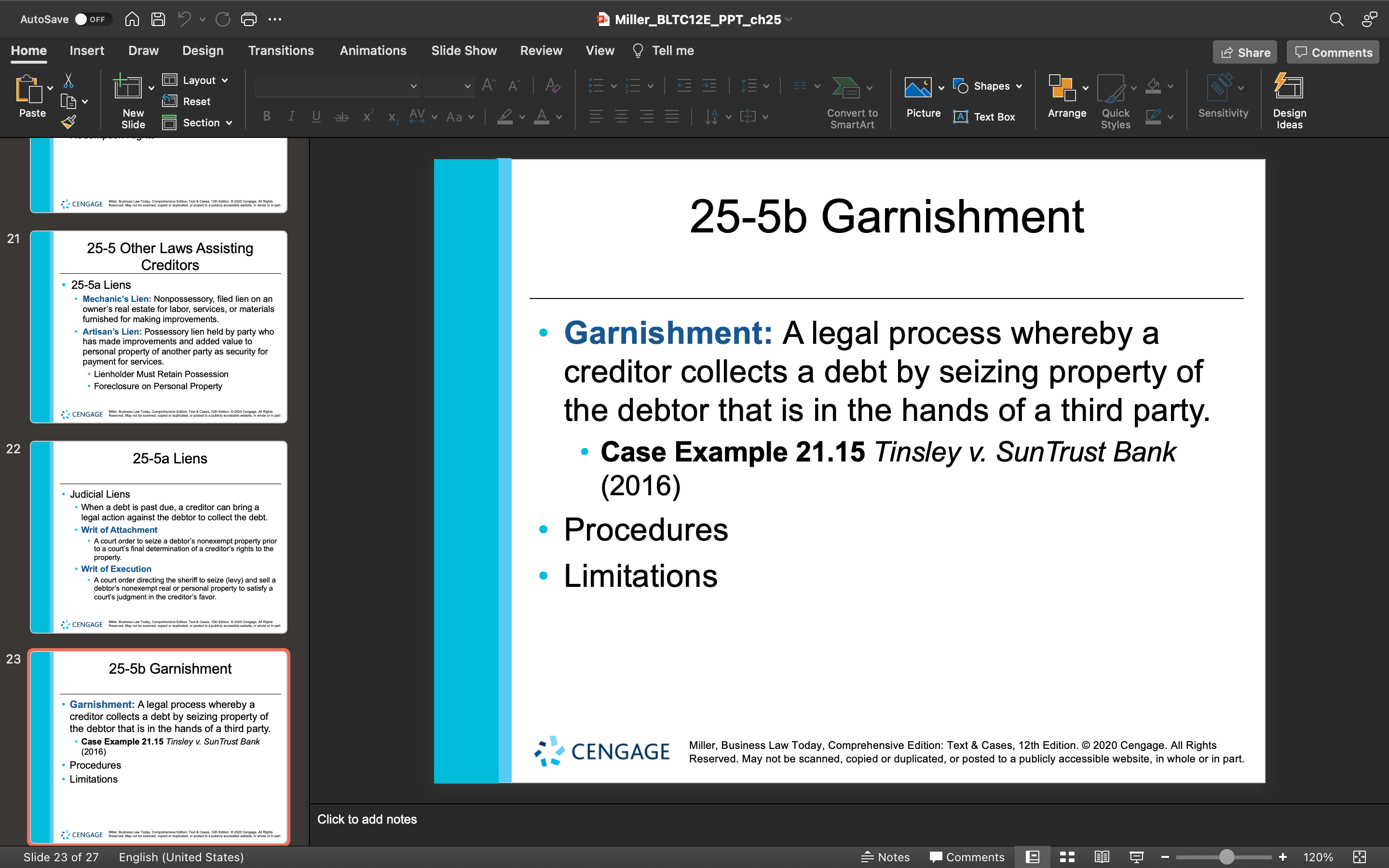
Task: Switch to Slide Sorter view
Action: point(1067,857)
